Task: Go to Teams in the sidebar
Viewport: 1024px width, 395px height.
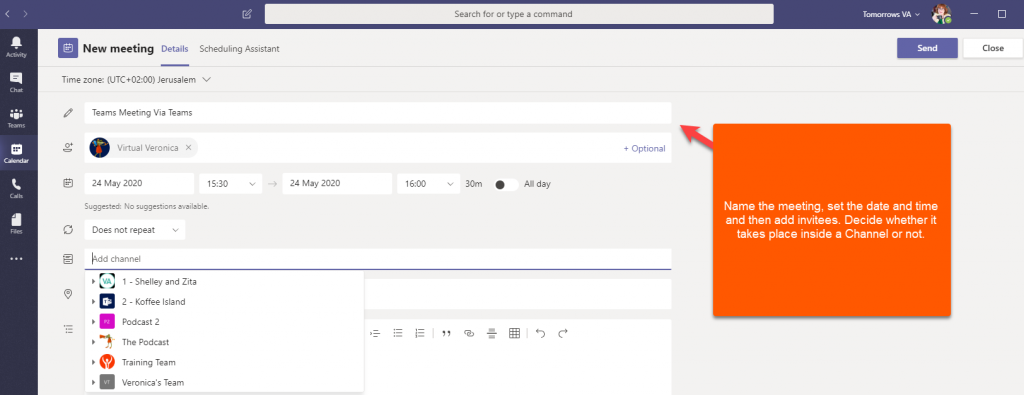Action: [16, 118]
